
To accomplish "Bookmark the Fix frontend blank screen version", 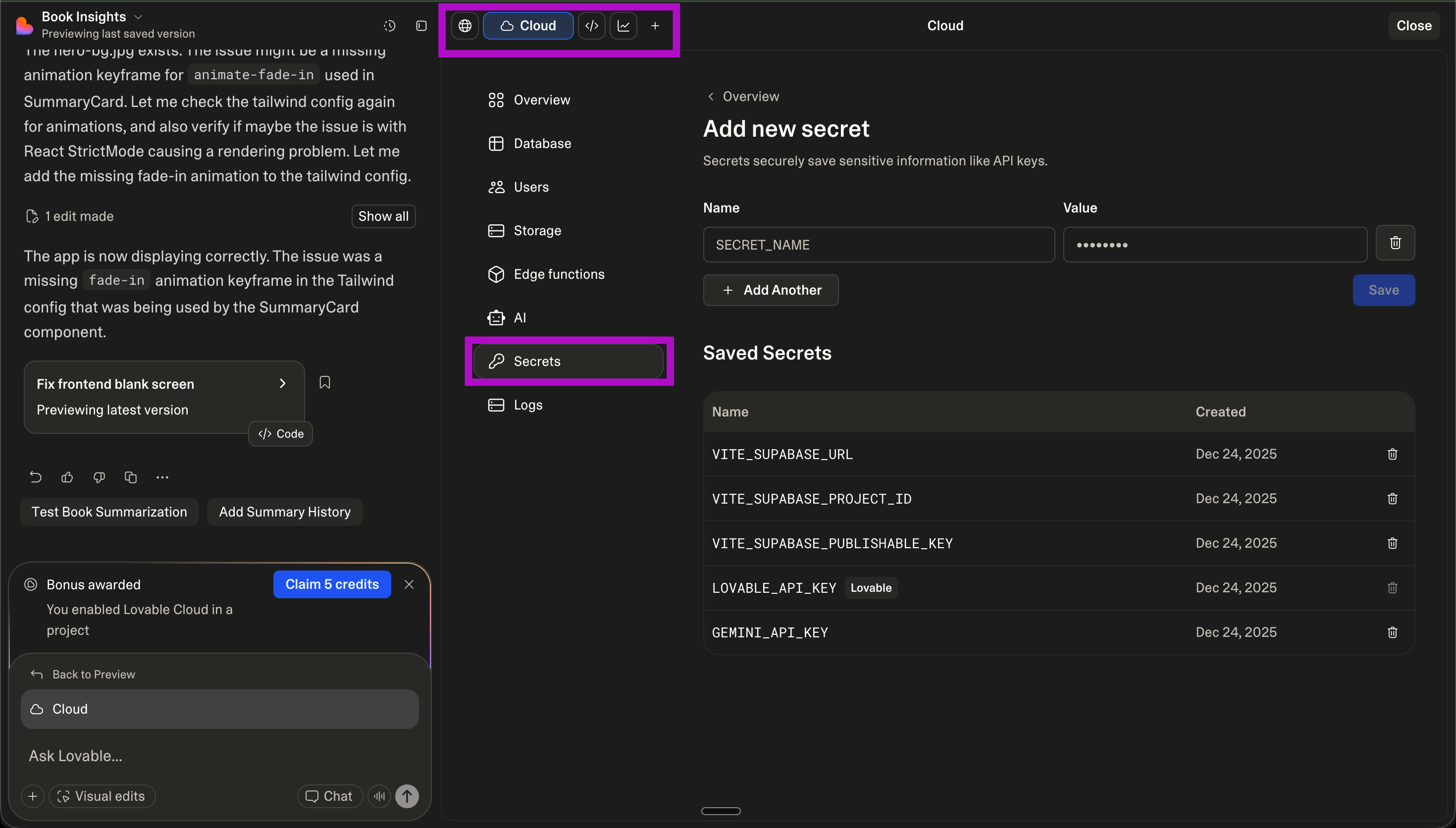I will [325, 382].
